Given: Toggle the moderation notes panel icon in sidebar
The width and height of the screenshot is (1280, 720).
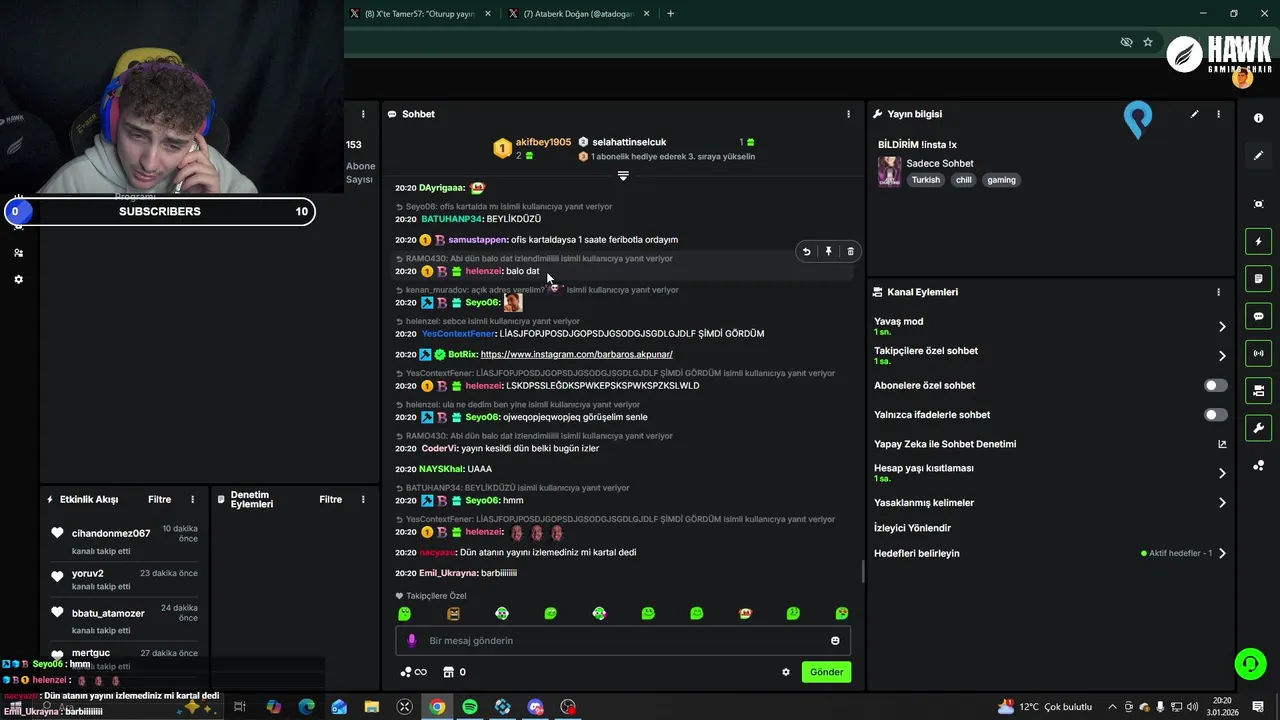Looking at the screenshot, I should point(1258,278).
